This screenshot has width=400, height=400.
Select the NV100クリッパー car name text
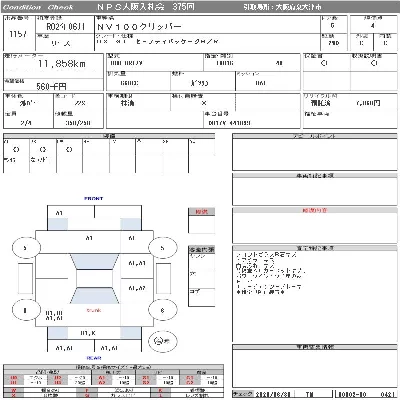point(139,27)
